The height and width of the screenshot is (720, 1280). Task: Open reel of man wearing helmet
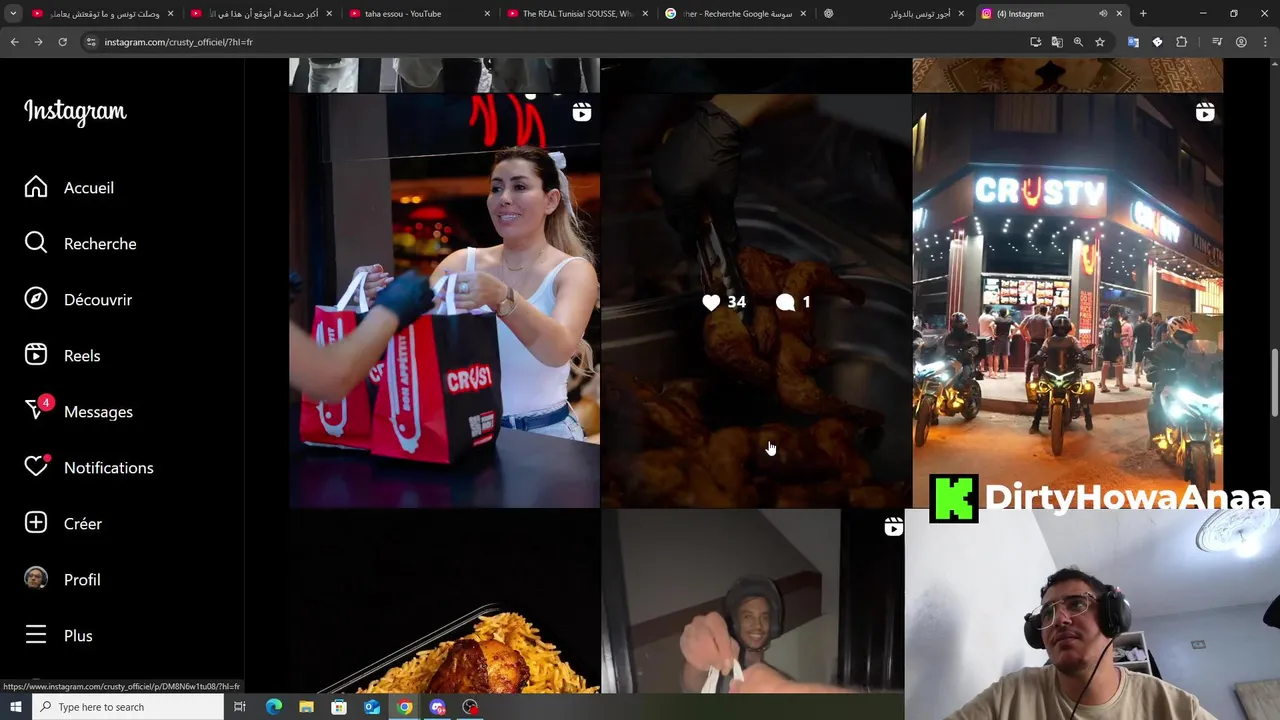tap(752, 602)
